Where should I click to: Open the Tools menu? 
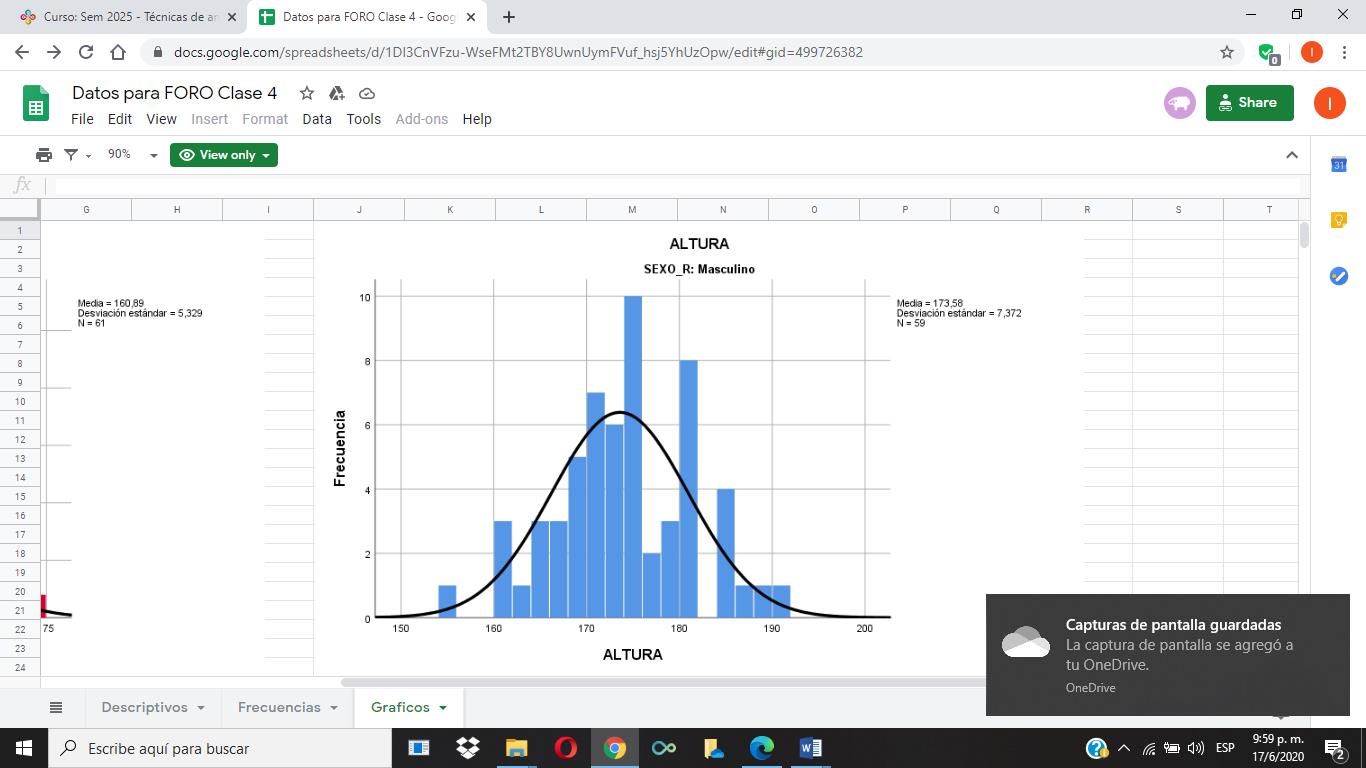(x=363, y=119)
